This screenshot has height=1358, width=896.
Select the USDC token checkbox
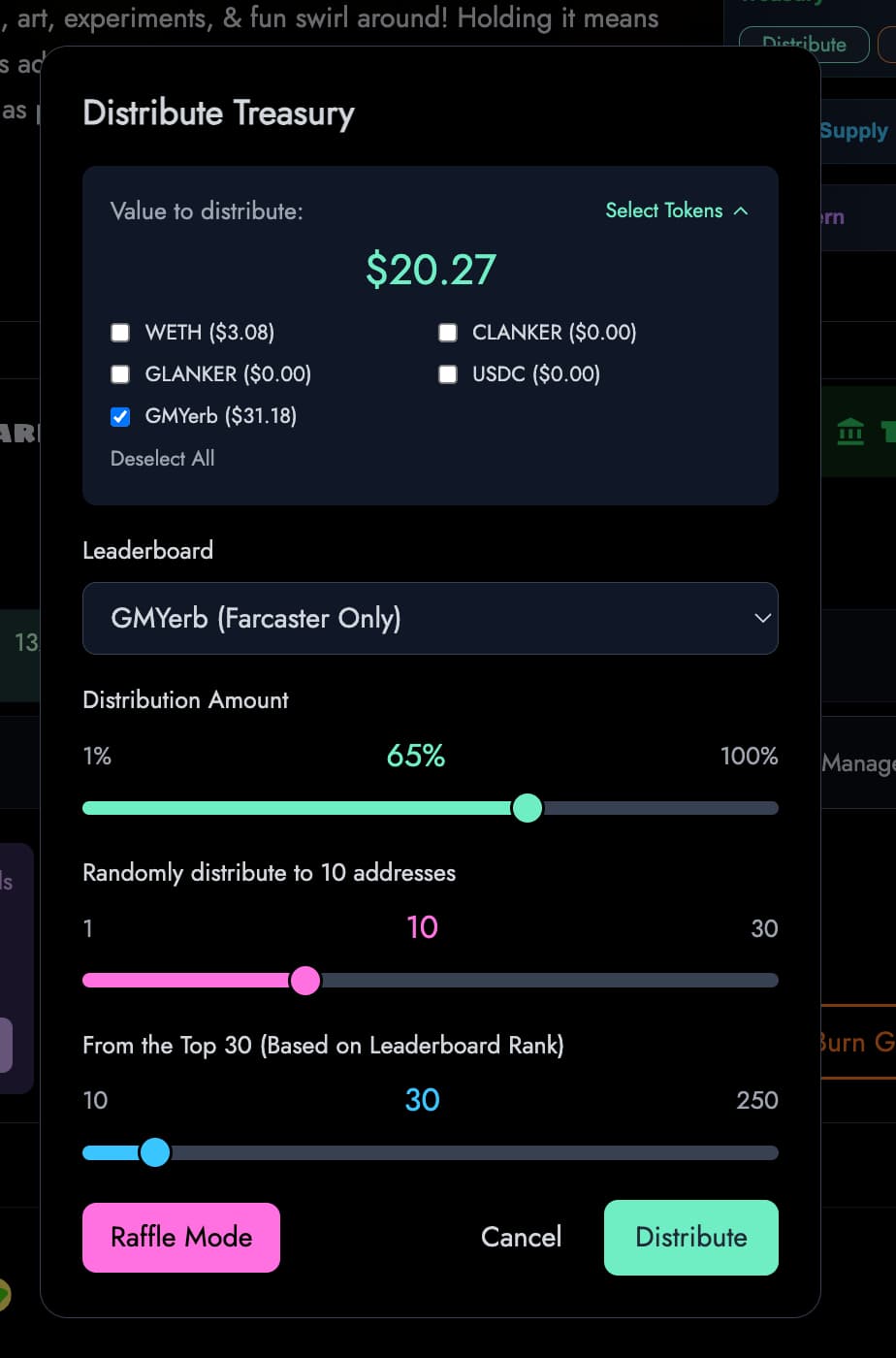pyautogui.click(x=448, y=374)
